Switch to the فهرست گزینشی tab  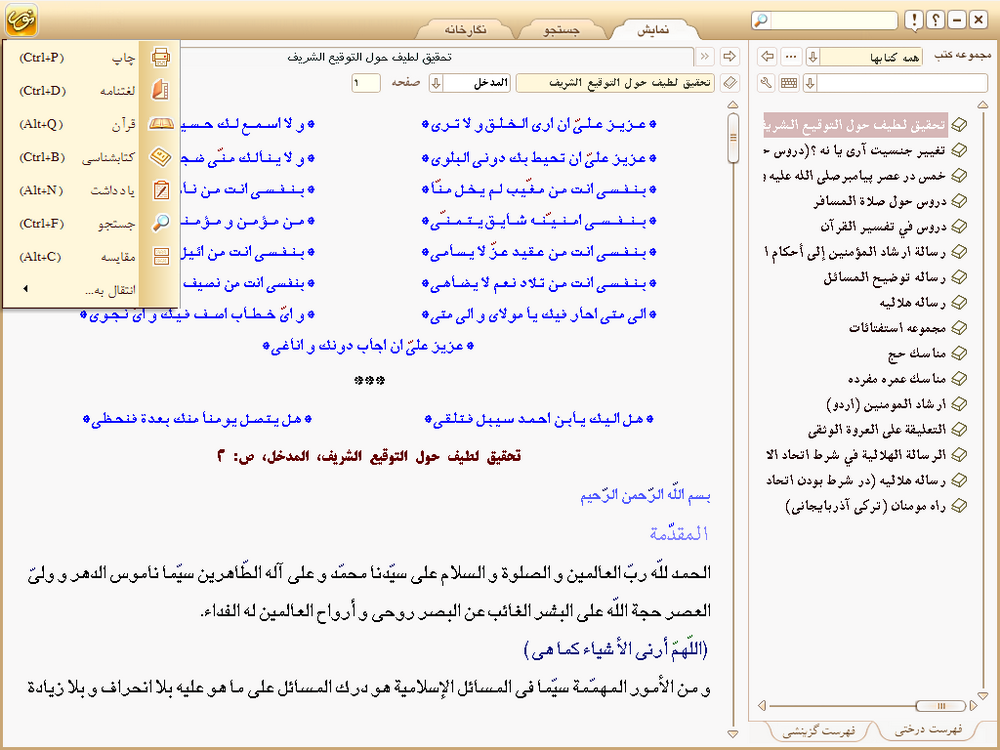(x=819, y=731)
